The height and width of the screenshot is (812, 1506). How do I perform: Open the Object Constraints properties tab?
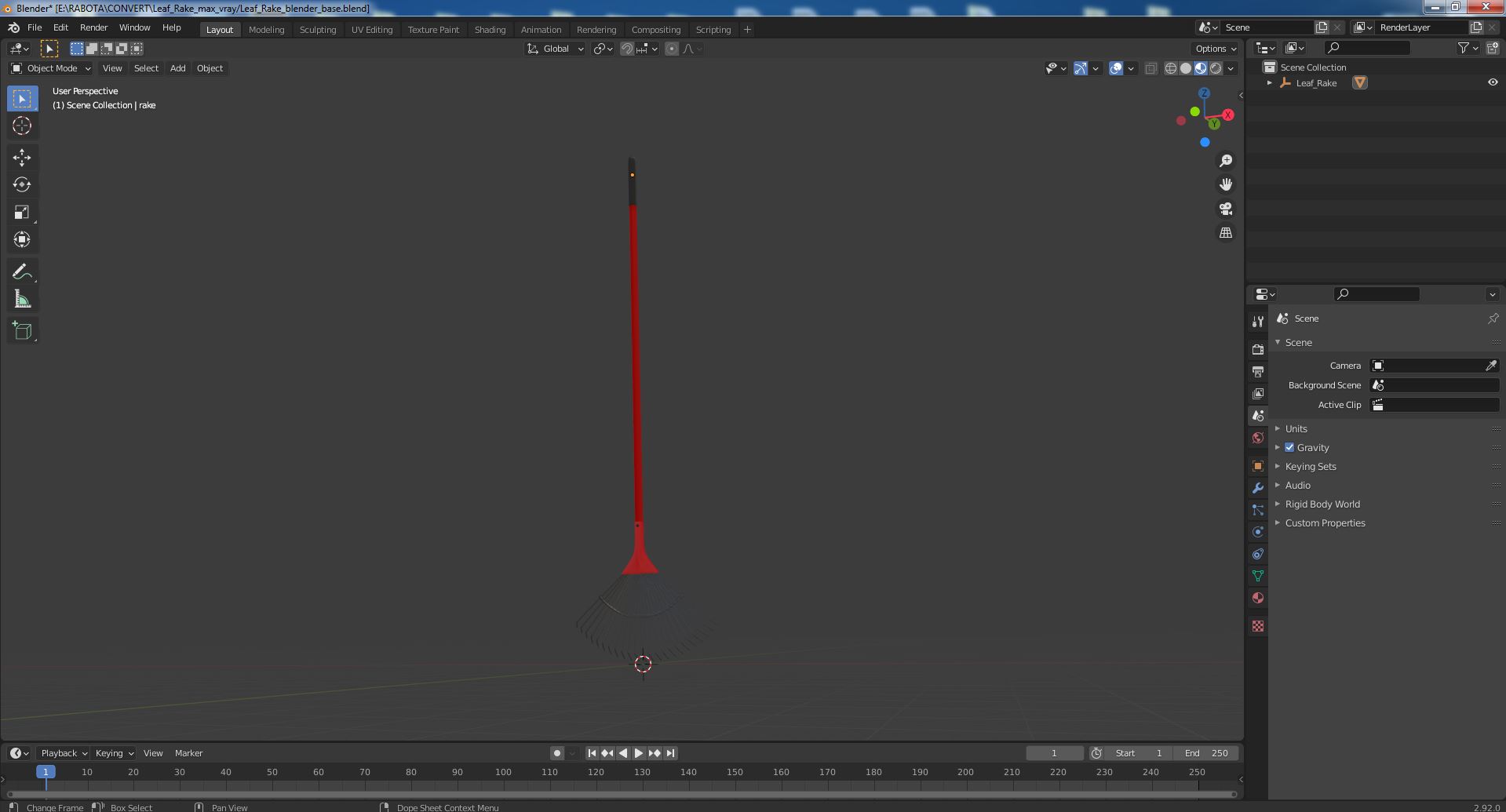coord(1258,554)
